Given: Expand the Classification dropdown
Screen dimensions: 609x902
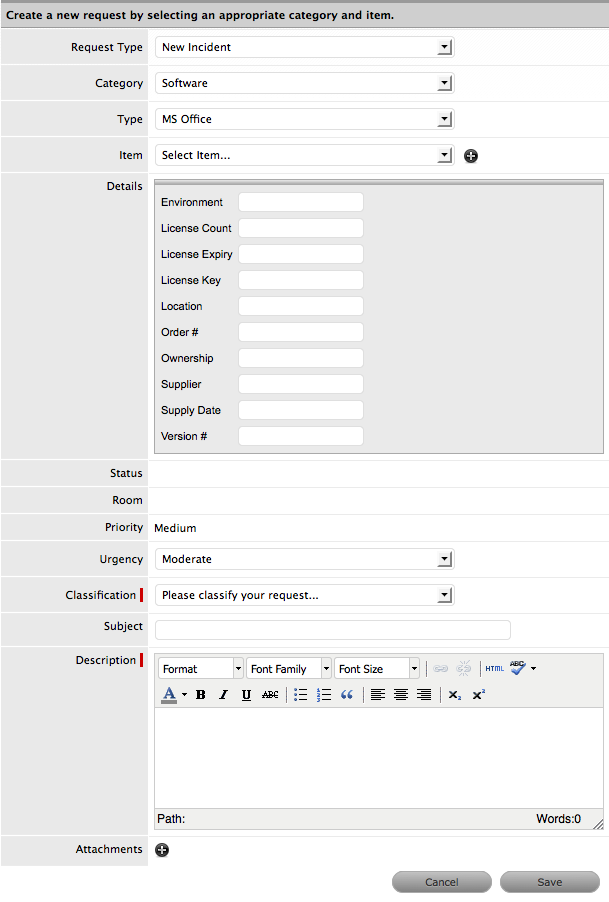Looking at the screenshot, I should tap(305, 595).
